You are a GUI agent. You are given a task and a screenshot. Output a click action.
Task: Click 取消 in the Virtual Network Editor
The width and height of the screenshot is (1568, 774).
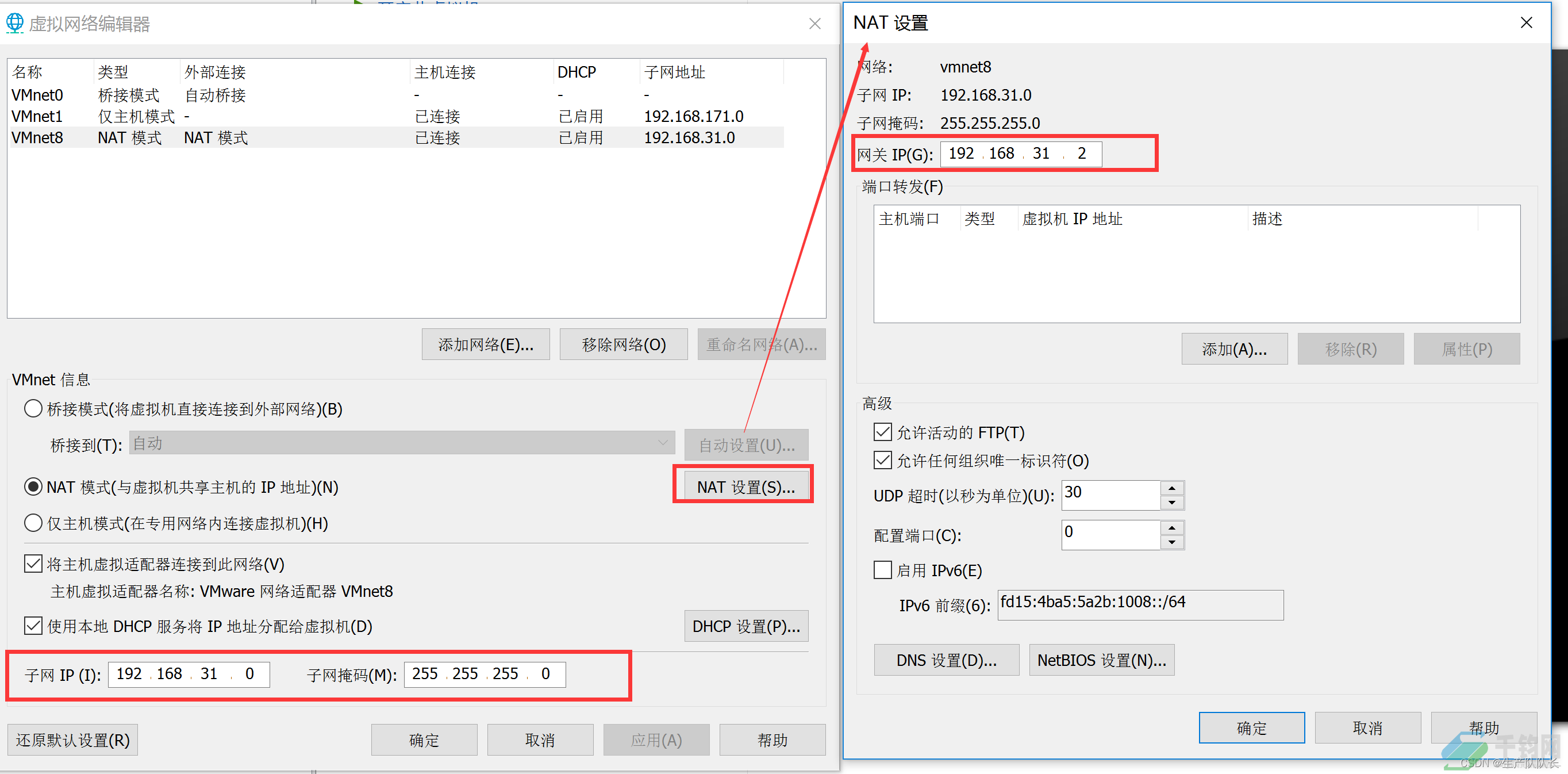(x=540, y=740)
